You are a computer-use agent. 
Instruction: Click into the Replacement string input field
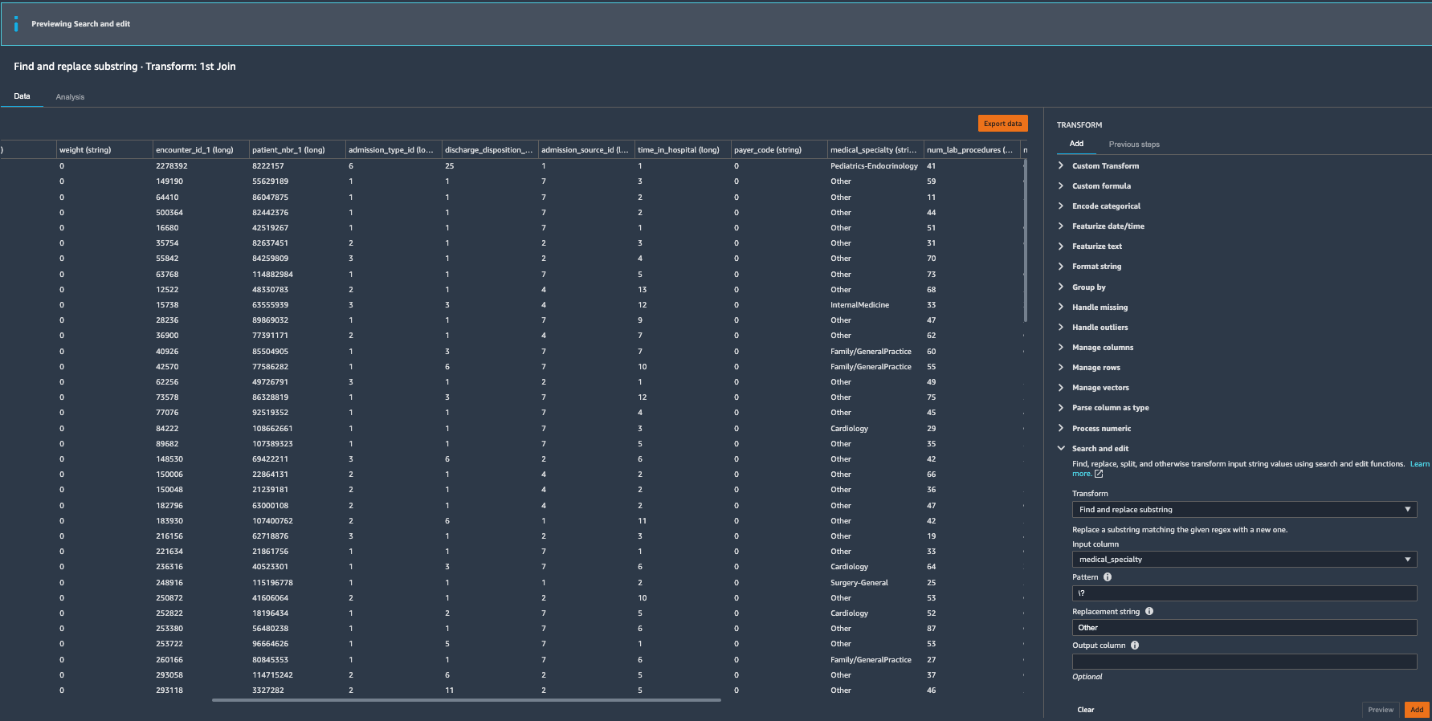tap(1244, 628)
